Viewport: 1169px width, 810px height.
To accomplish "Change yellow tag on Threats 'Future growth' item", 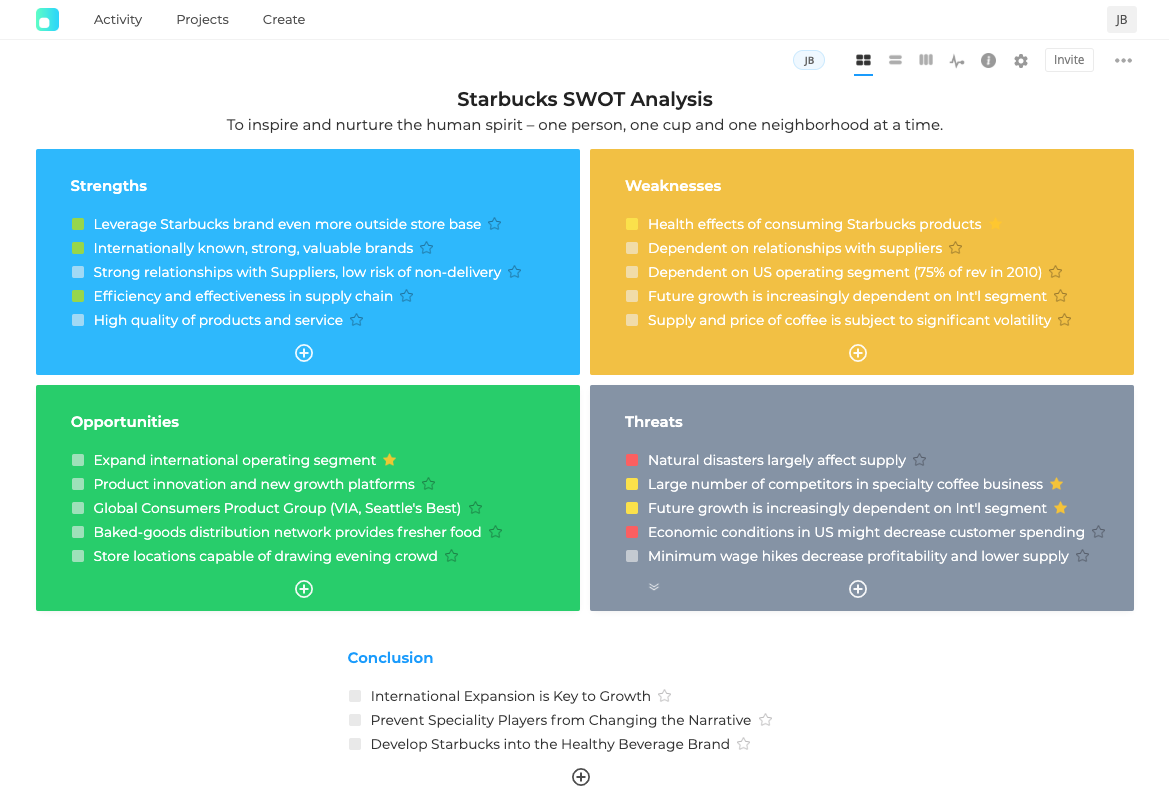I will [x=632, y=508].
